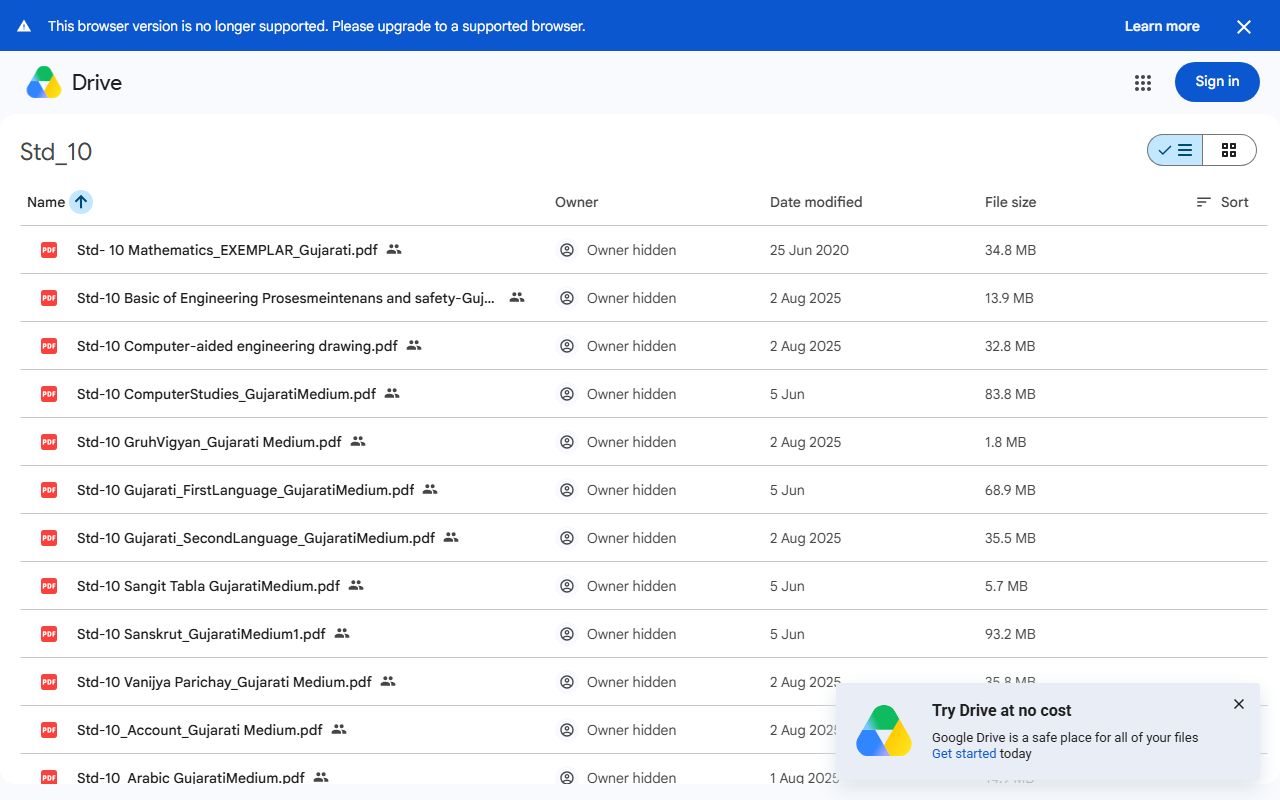Click shared icon beside Gujarati_FirstLanguage file
The image size is (1280, 800).
click(430, 489)
